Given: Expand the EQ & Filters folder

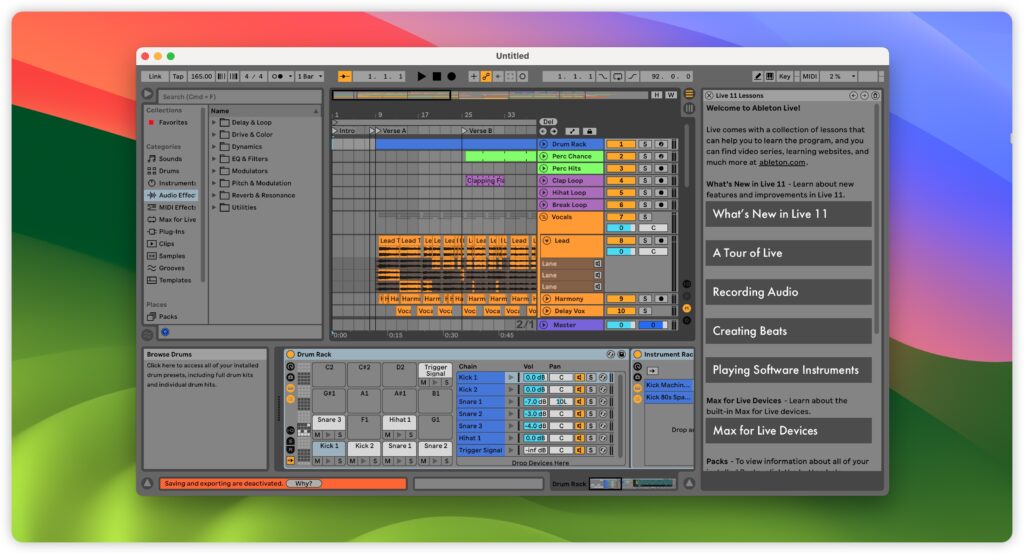Looking at the screenshot, I should point(214,159).
